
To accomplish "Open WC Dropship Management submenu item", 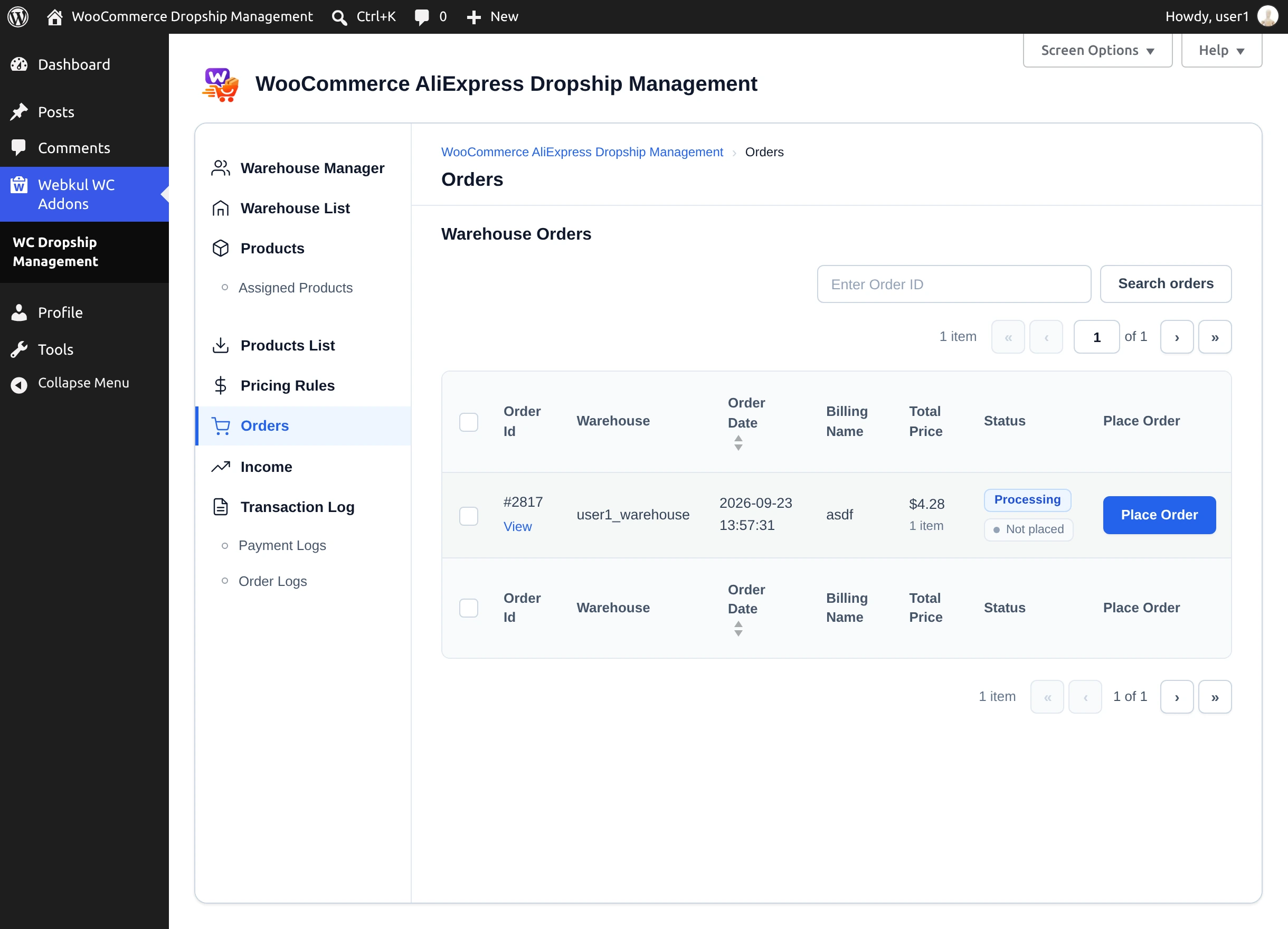I will (55, 252).
